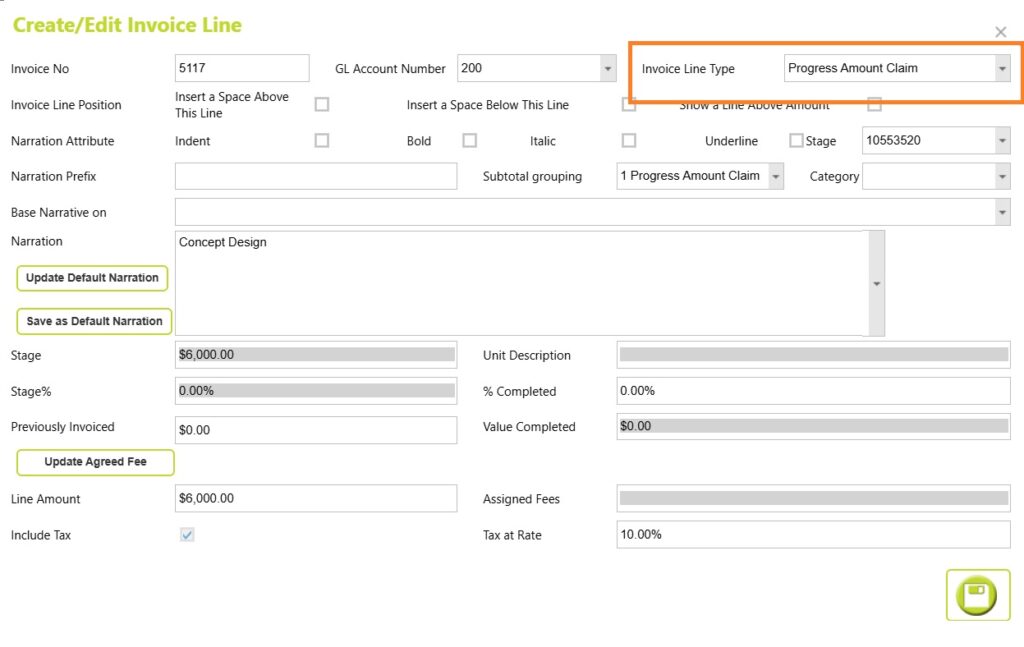Enable the Italic narration attribute
1024x647 pixels.
[x=629, y=140]
